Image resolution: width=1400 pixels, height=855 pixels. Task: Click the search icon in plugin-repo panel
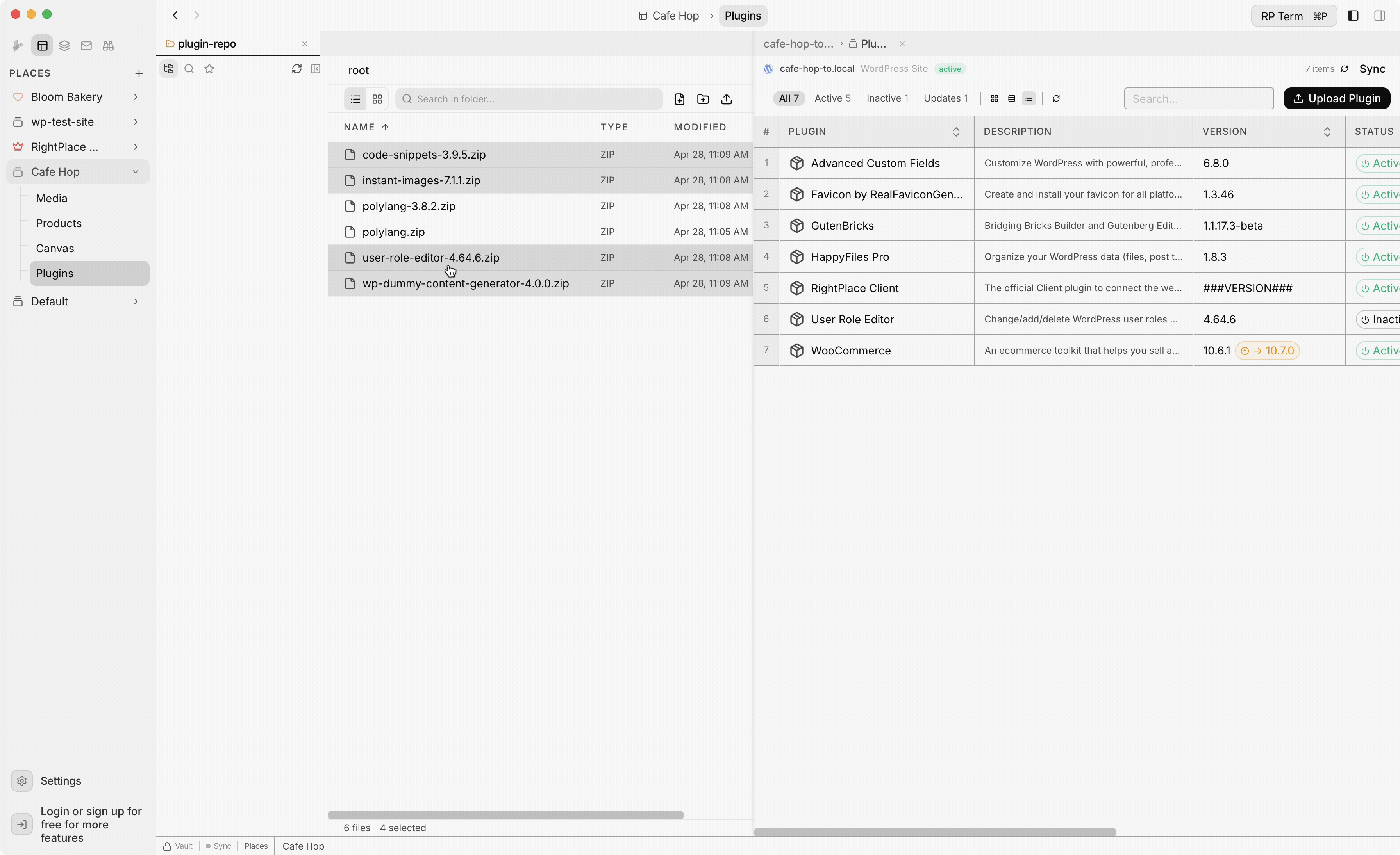189,69
